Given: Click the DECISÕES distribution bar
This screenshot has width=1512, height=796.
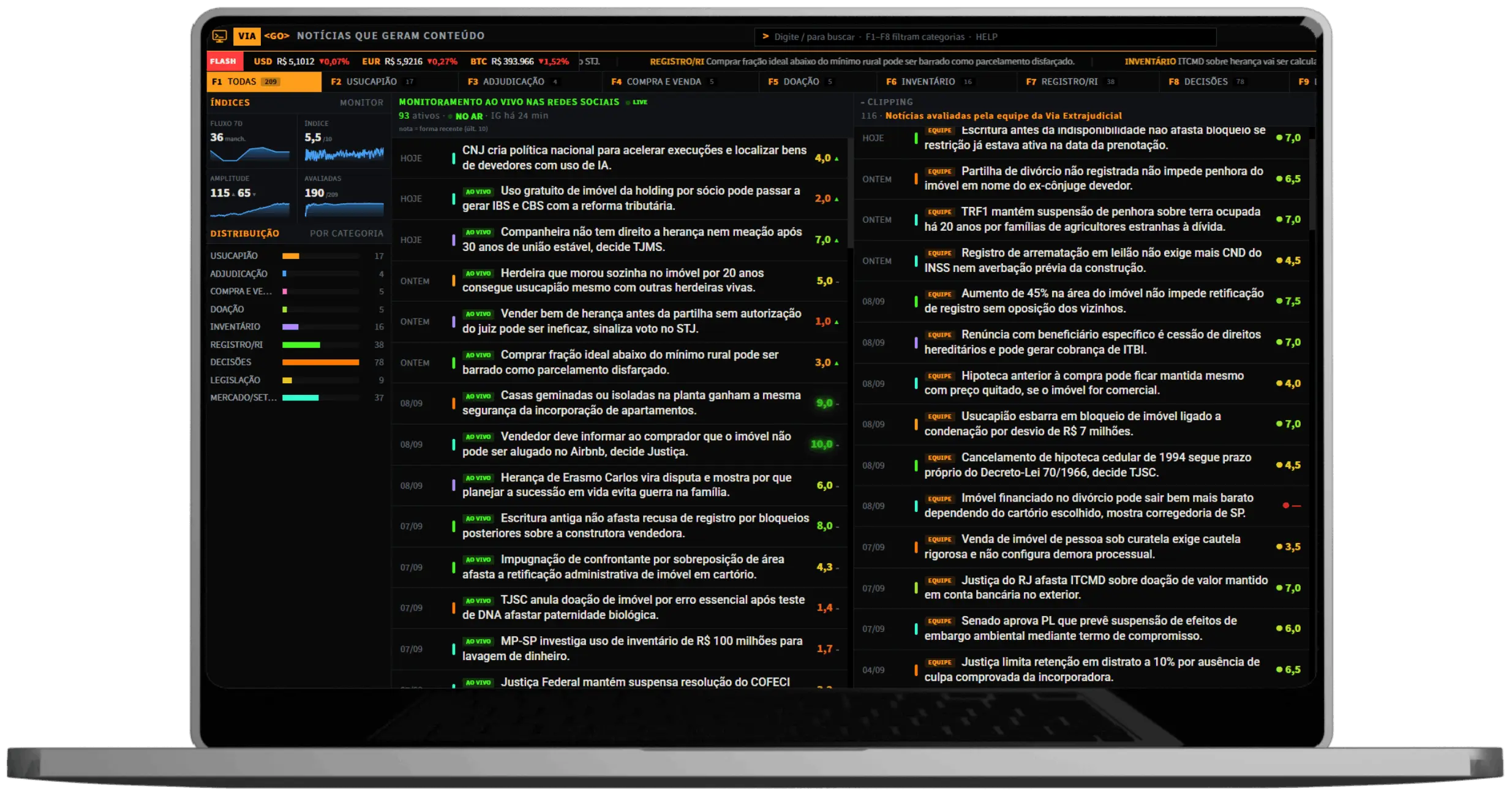Looking at the screenshot, I should click(320, 362).
